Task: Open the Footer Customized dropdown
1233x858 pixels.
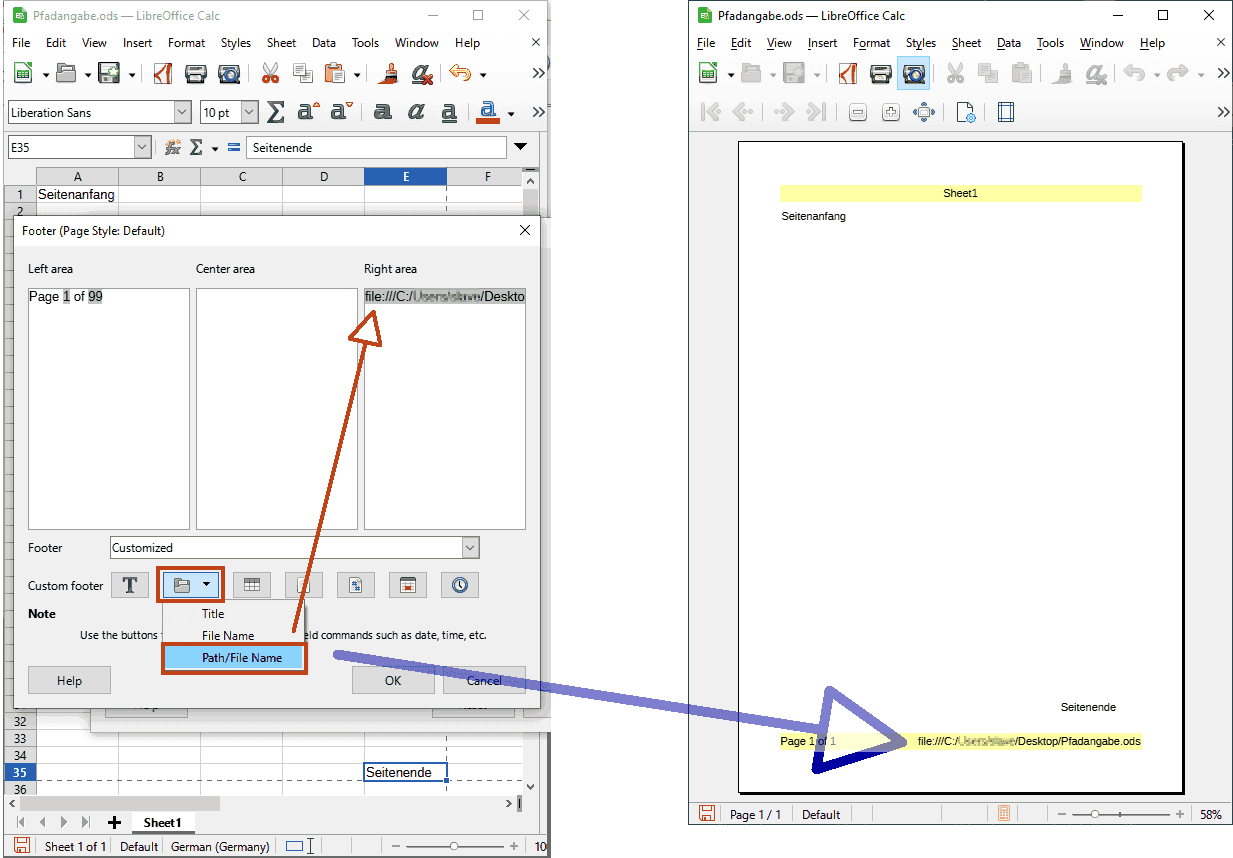Action: (471, 547)
